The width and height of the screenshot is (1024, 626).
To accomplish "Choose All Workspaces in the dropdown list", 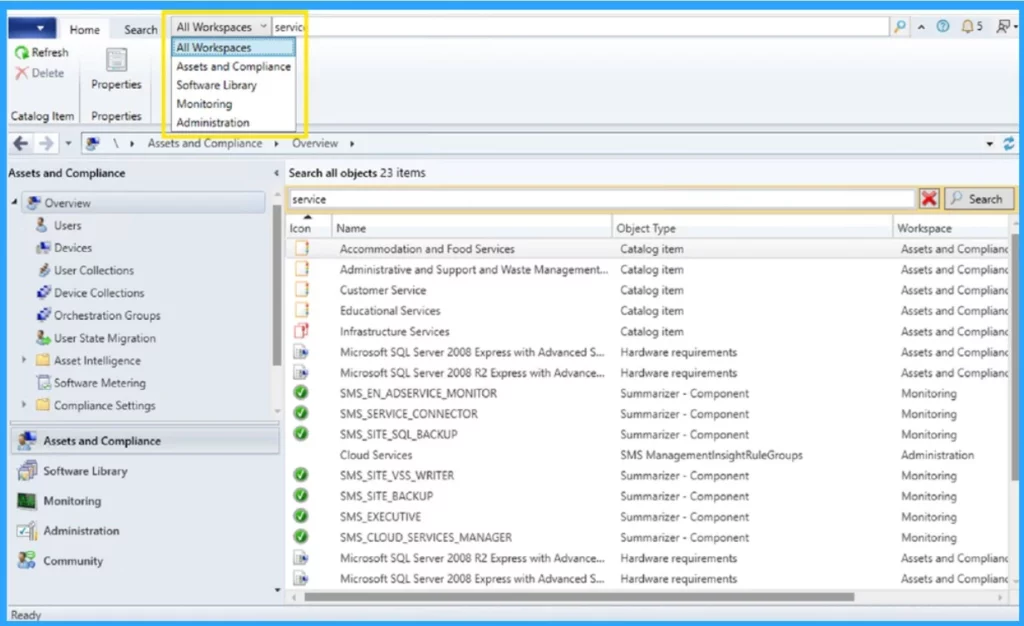I will (x=233, y=48).
